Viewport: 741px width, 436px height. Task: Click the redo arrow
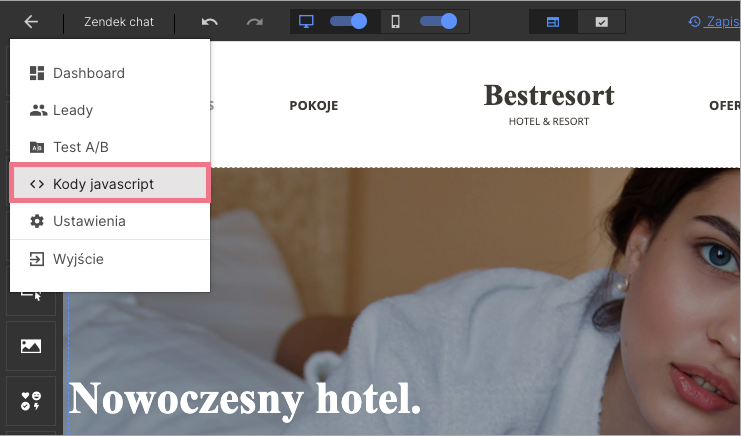(x=255, y=21)
